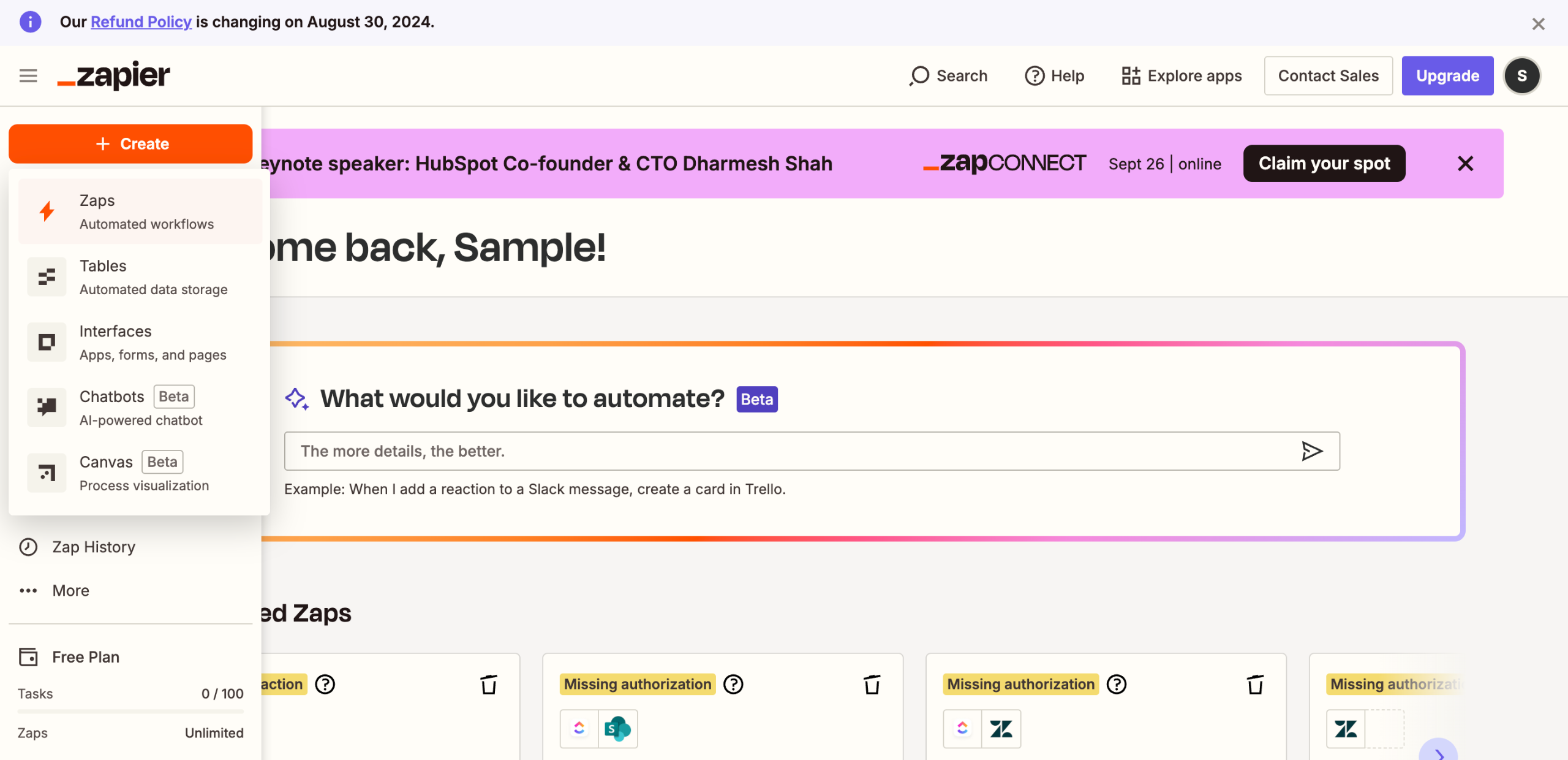Focus the automation description input field
The height and width of the screenshot is (760, 1568).
tap(790, 451)
